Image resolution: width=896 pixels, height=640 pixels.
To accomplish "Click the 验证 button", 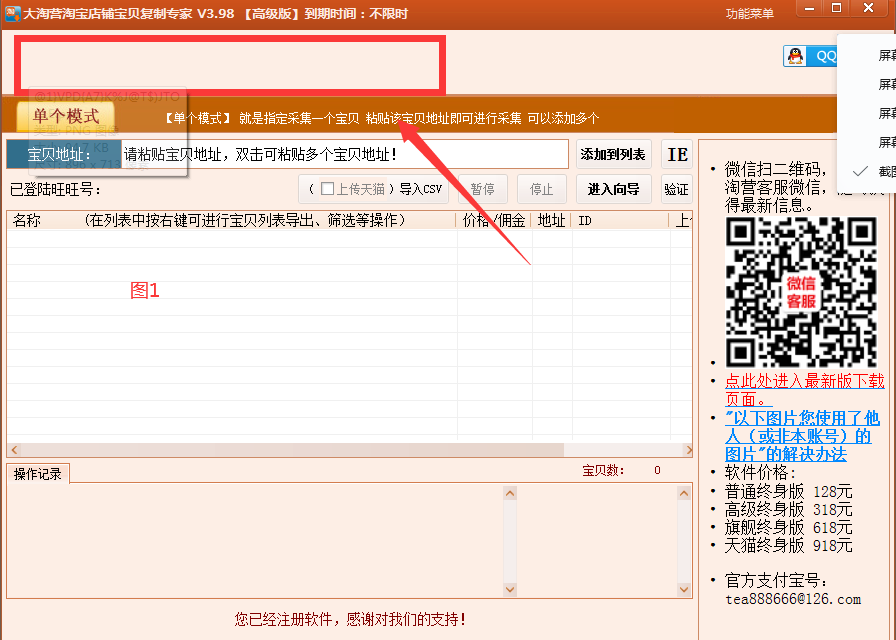I will (677, 189).
